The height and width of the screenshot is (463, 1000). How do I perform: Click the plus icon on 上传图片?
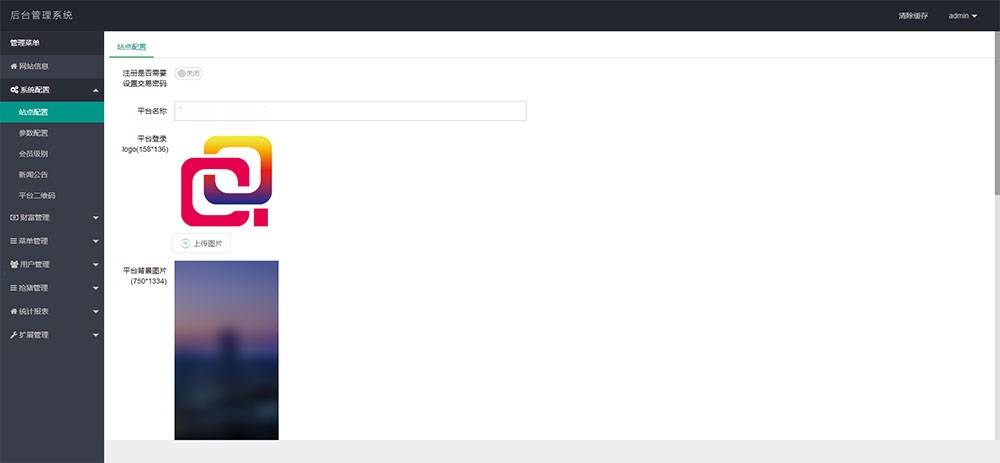[185, 243]
